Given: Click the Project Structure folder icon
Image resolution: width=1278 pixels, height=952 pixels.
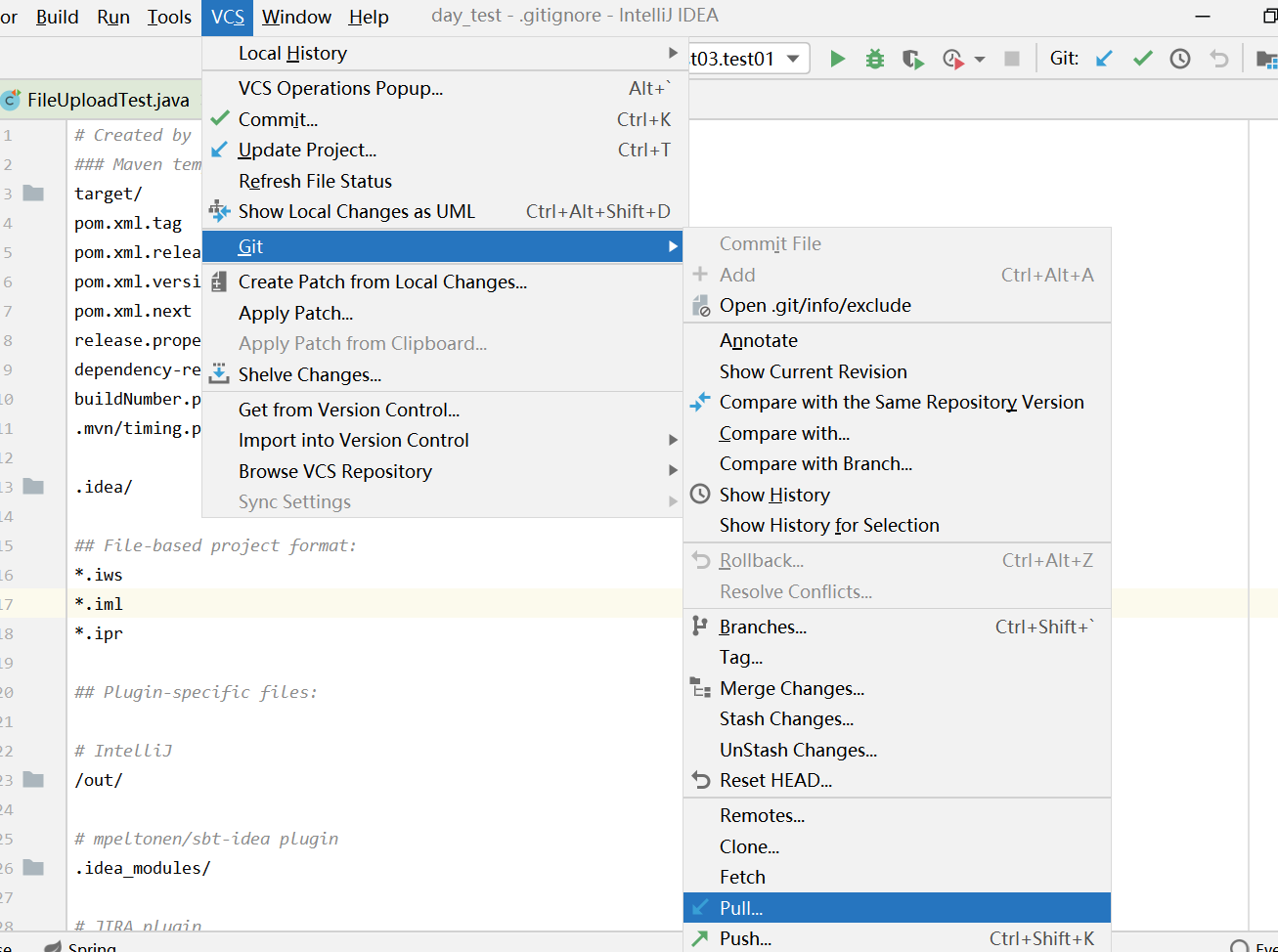Looking at the screenshot, I should click(x=1266, y=60).
